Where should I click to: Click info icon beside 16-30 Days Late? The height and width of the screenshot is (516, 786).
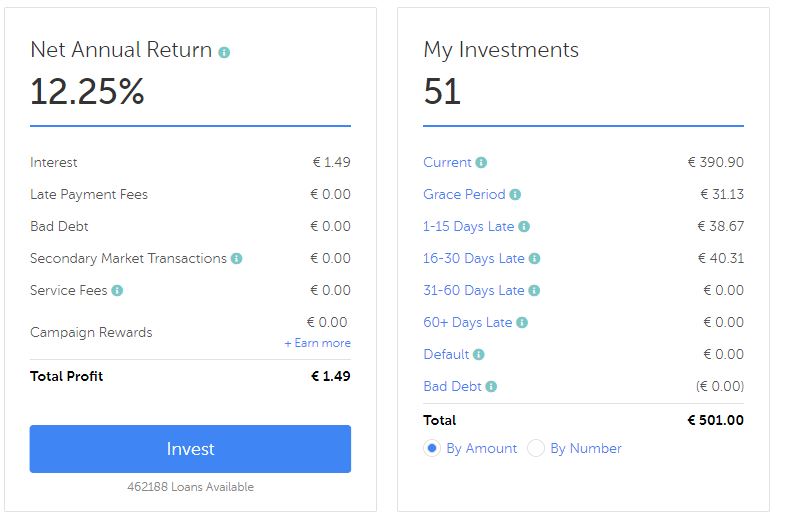tap(534, 259)
